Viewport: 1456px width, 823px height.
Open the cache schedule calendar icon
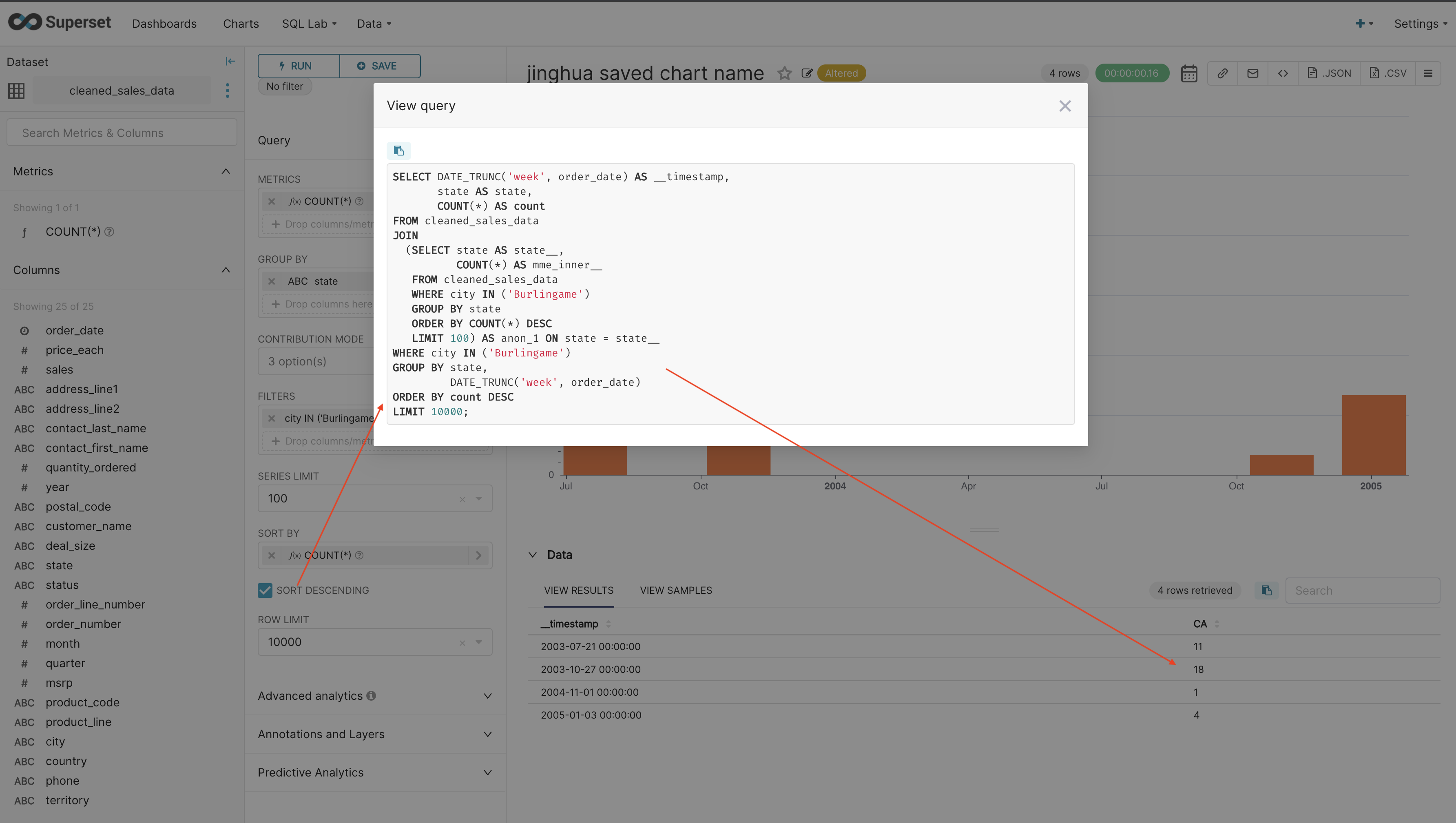point(1189,73)
